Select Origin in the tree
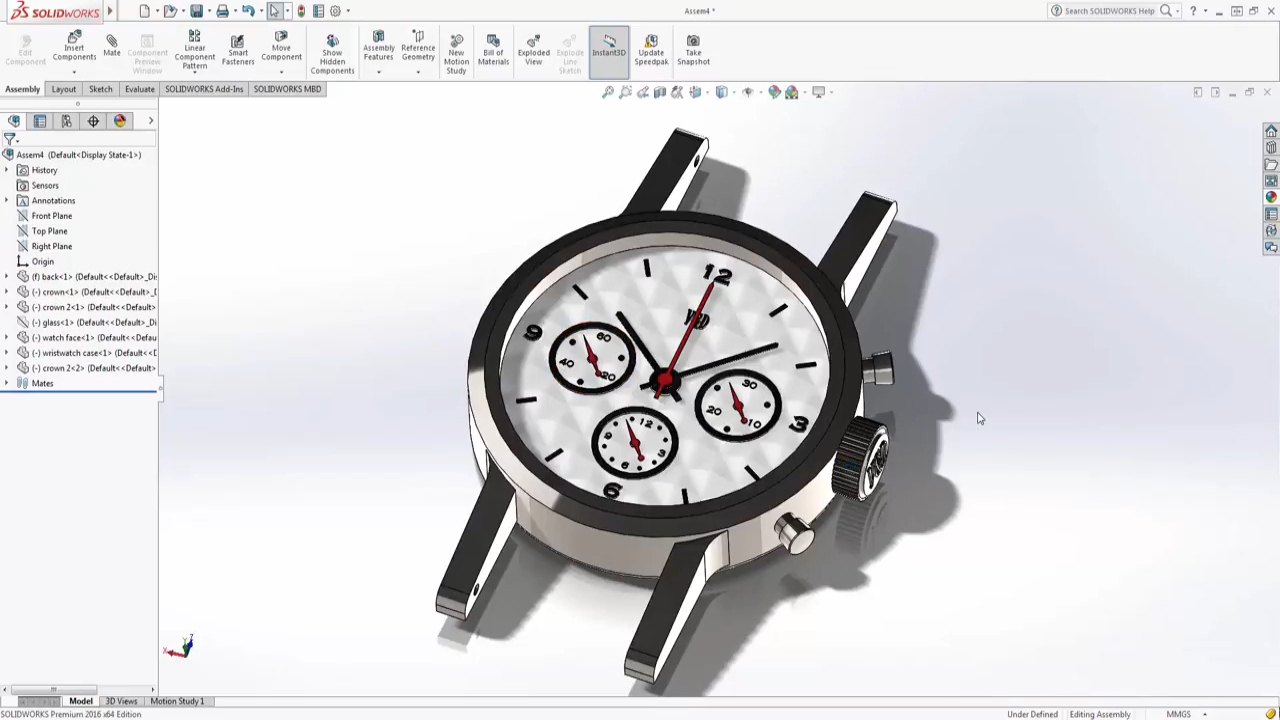This screenshot has height=720, width=1280. (35, 261)
